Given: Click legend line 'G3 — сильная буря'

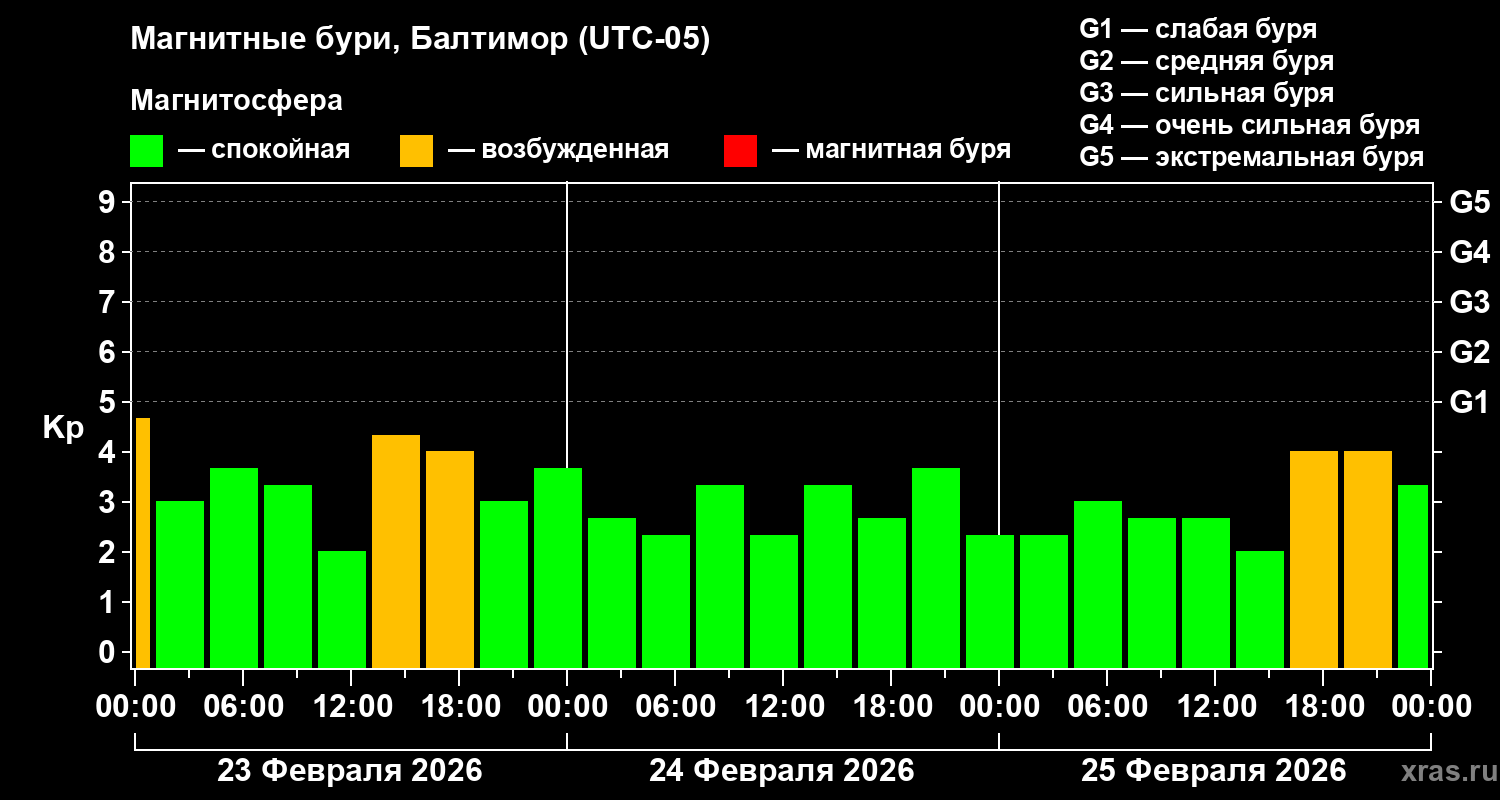Looking at the screenshot, I should point(1206,93).
